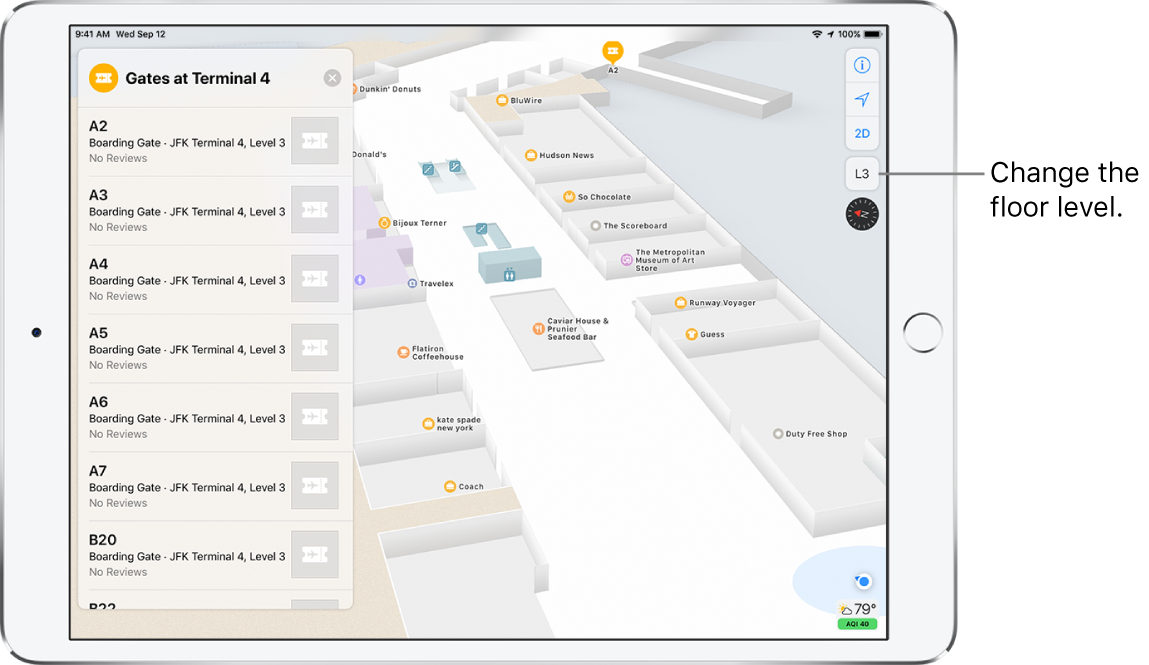The height and width of the screenshot is (665, 1149).
Task: Tap the blue current location dot
Action: click(x=863, y=582)
